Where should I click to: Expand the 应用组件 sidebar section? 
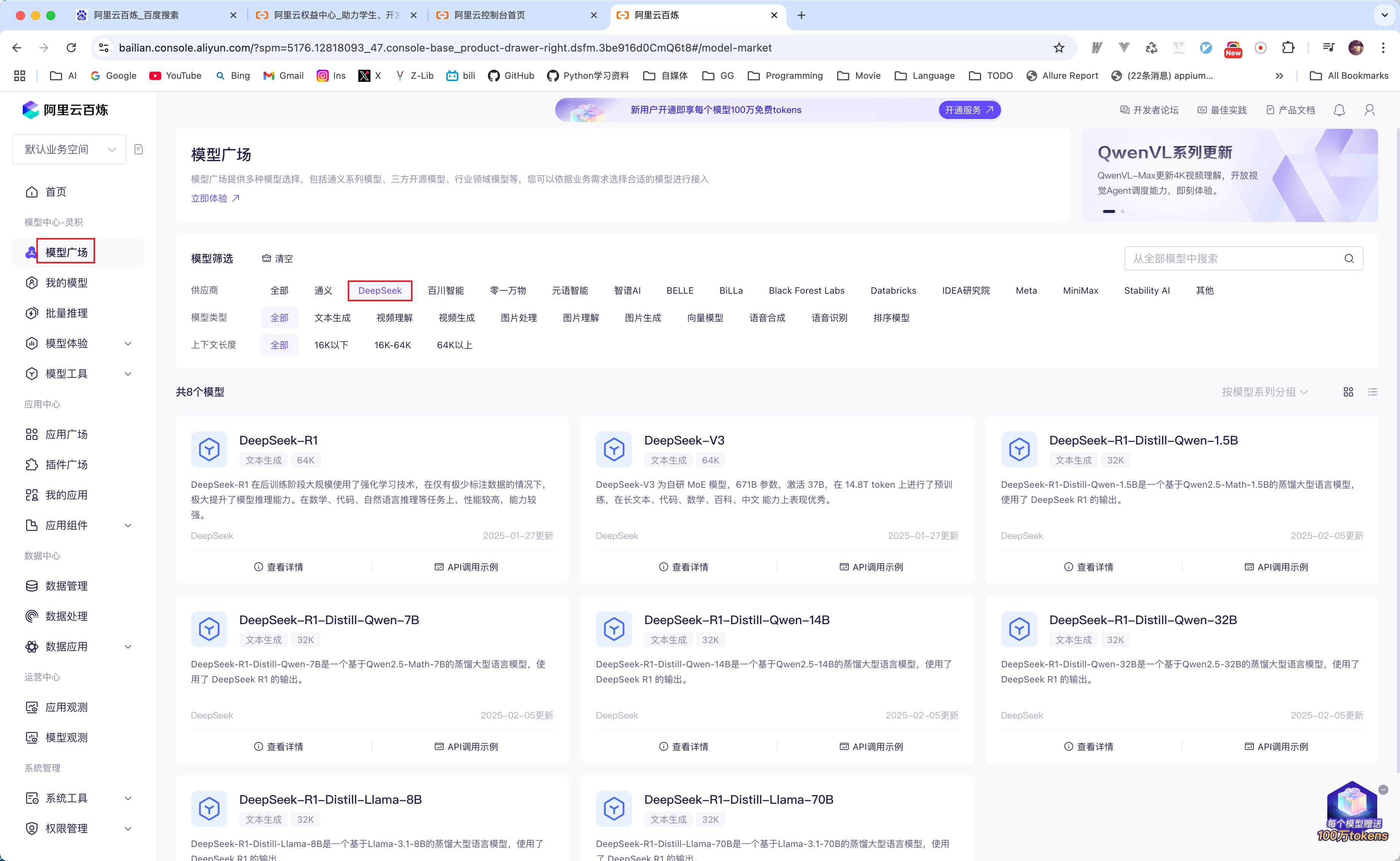128,525
